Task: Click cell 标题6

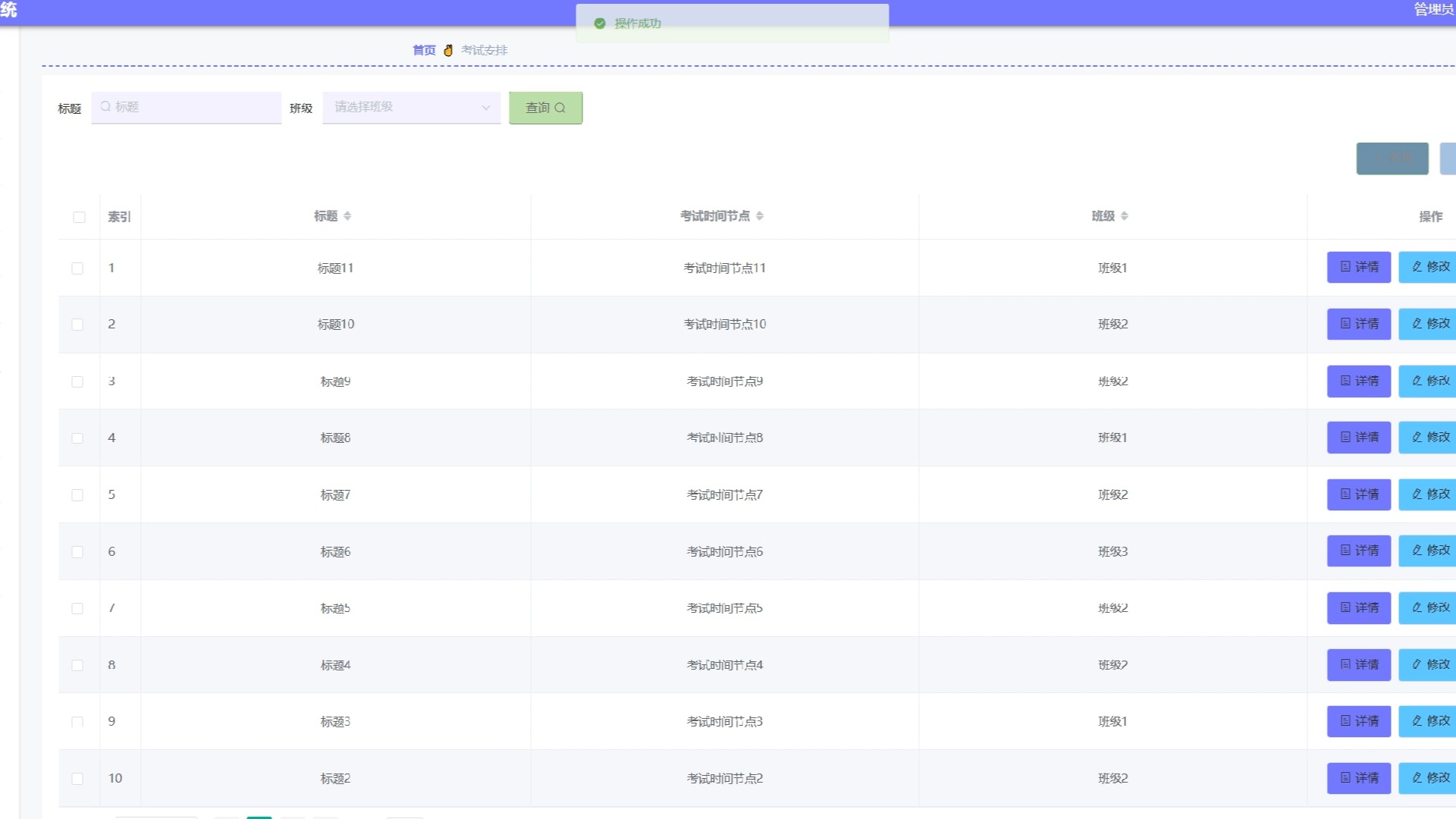Action: 335,552
